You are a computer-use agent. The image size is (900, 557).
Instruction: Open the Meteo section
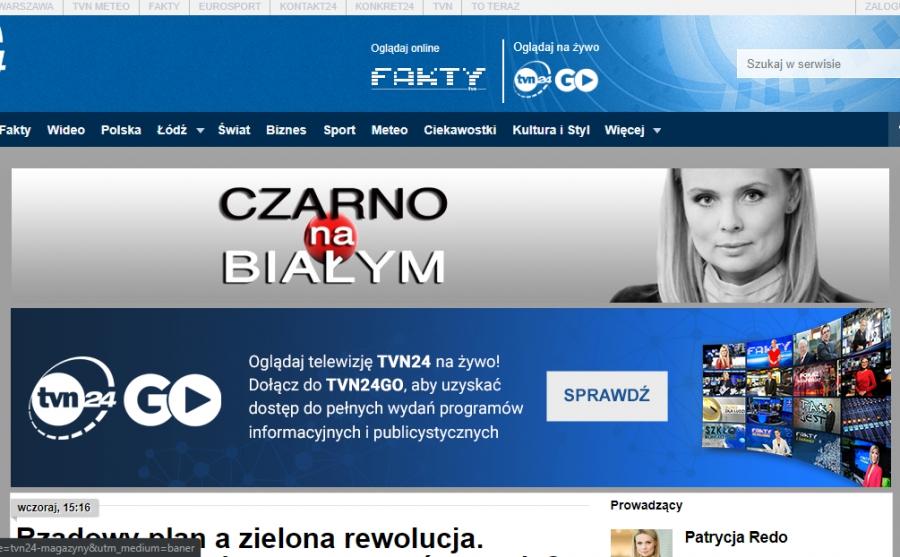390,130
